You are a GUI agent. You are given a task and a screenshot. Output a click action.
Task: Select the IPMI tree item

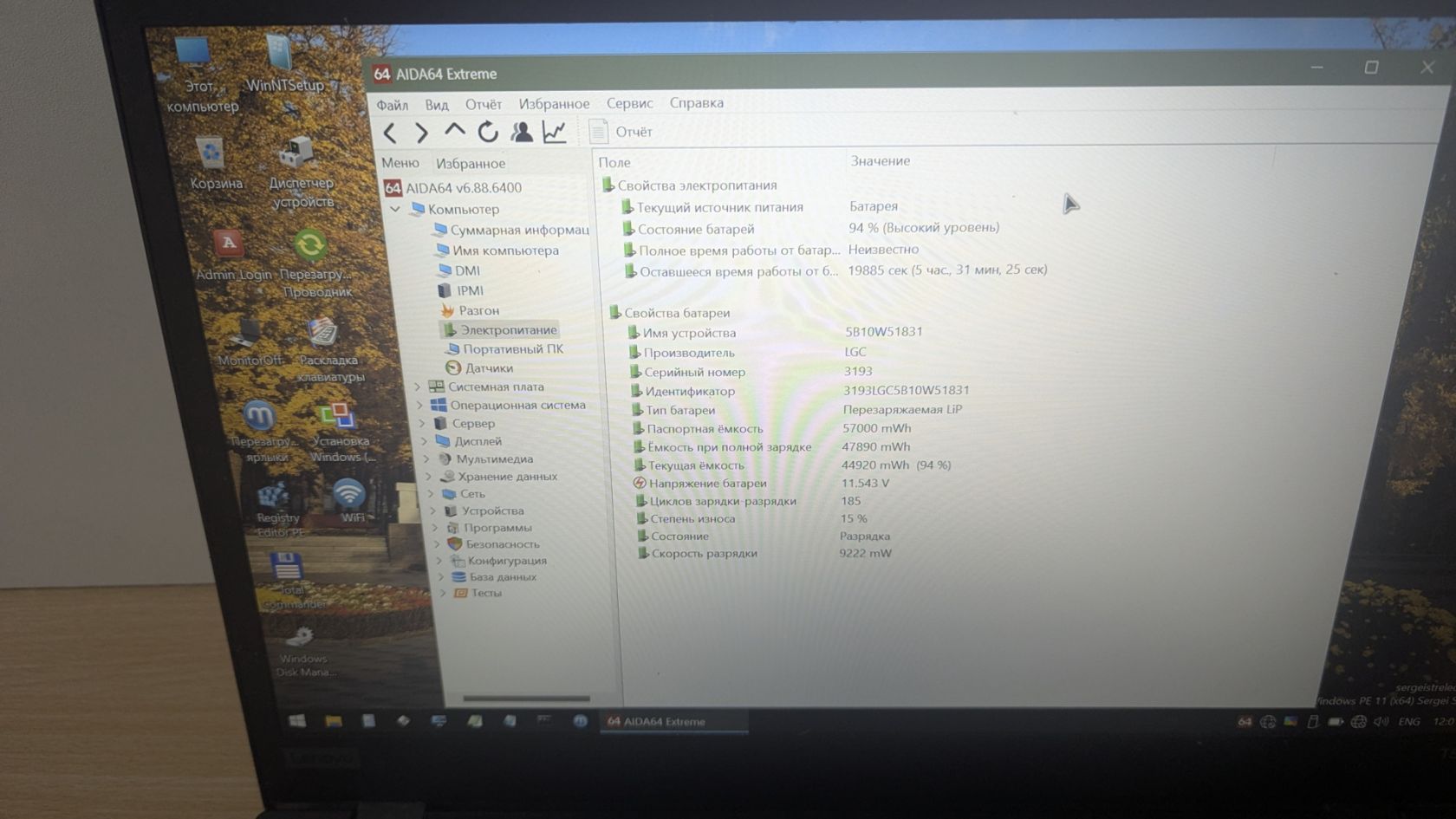point(460,290)
